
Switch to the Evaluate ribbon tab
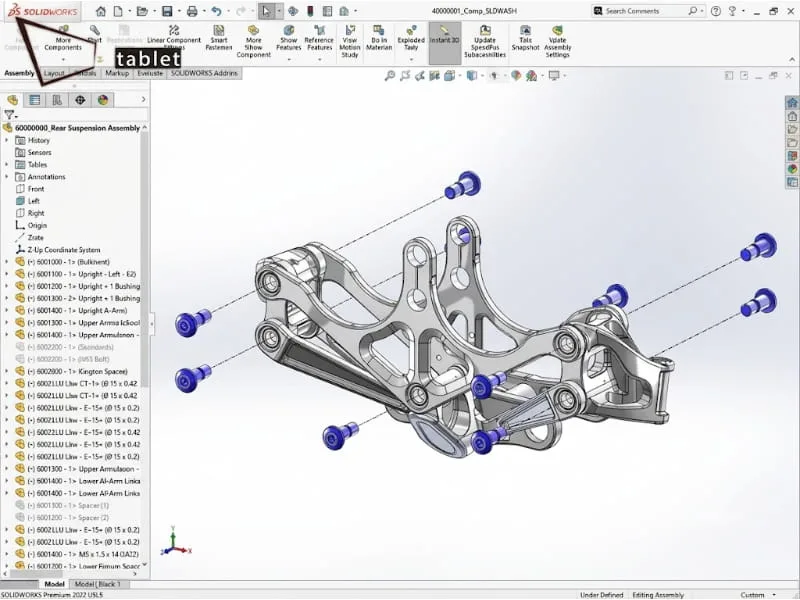pos(150,73)
